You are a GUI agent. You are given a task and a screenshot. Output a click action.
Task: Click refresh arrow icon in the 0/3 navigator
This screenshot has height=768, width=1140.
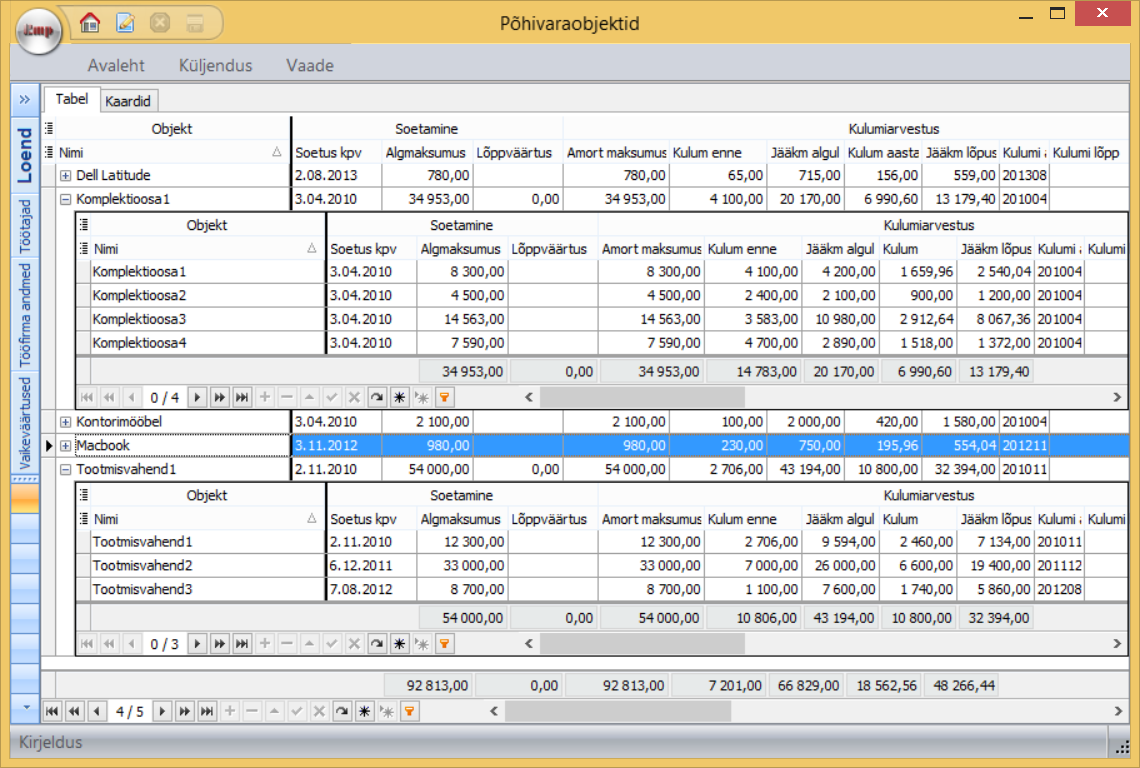[x=376, y=644]
